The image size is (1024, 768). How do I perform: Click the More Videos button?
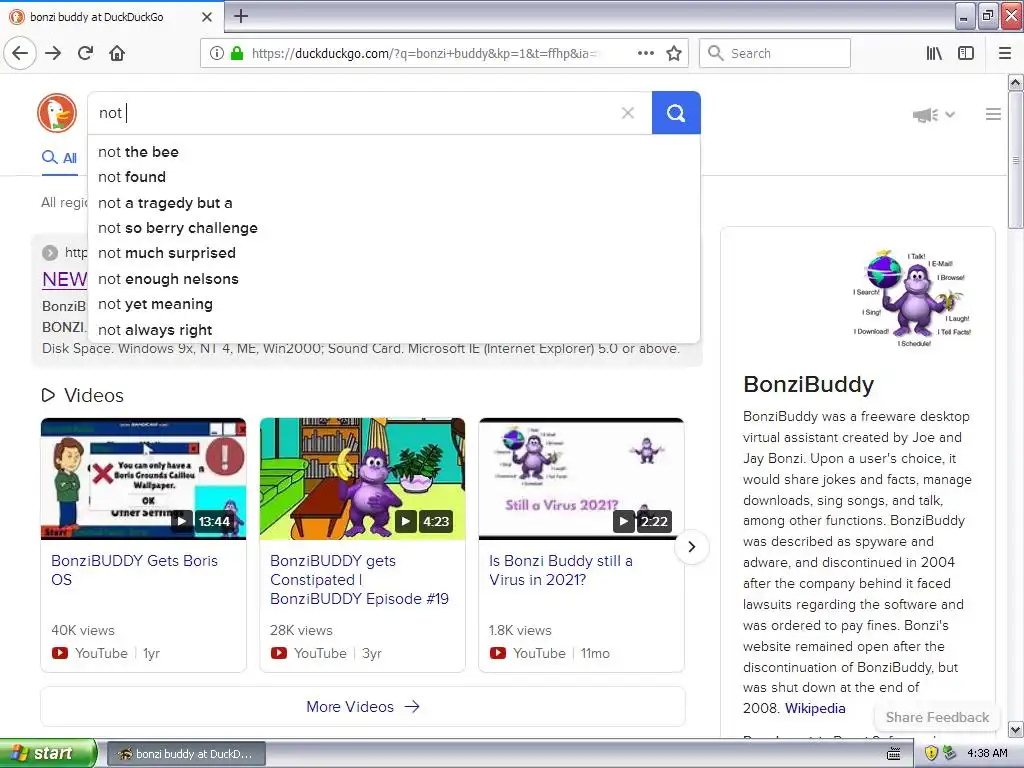[362, 707]
